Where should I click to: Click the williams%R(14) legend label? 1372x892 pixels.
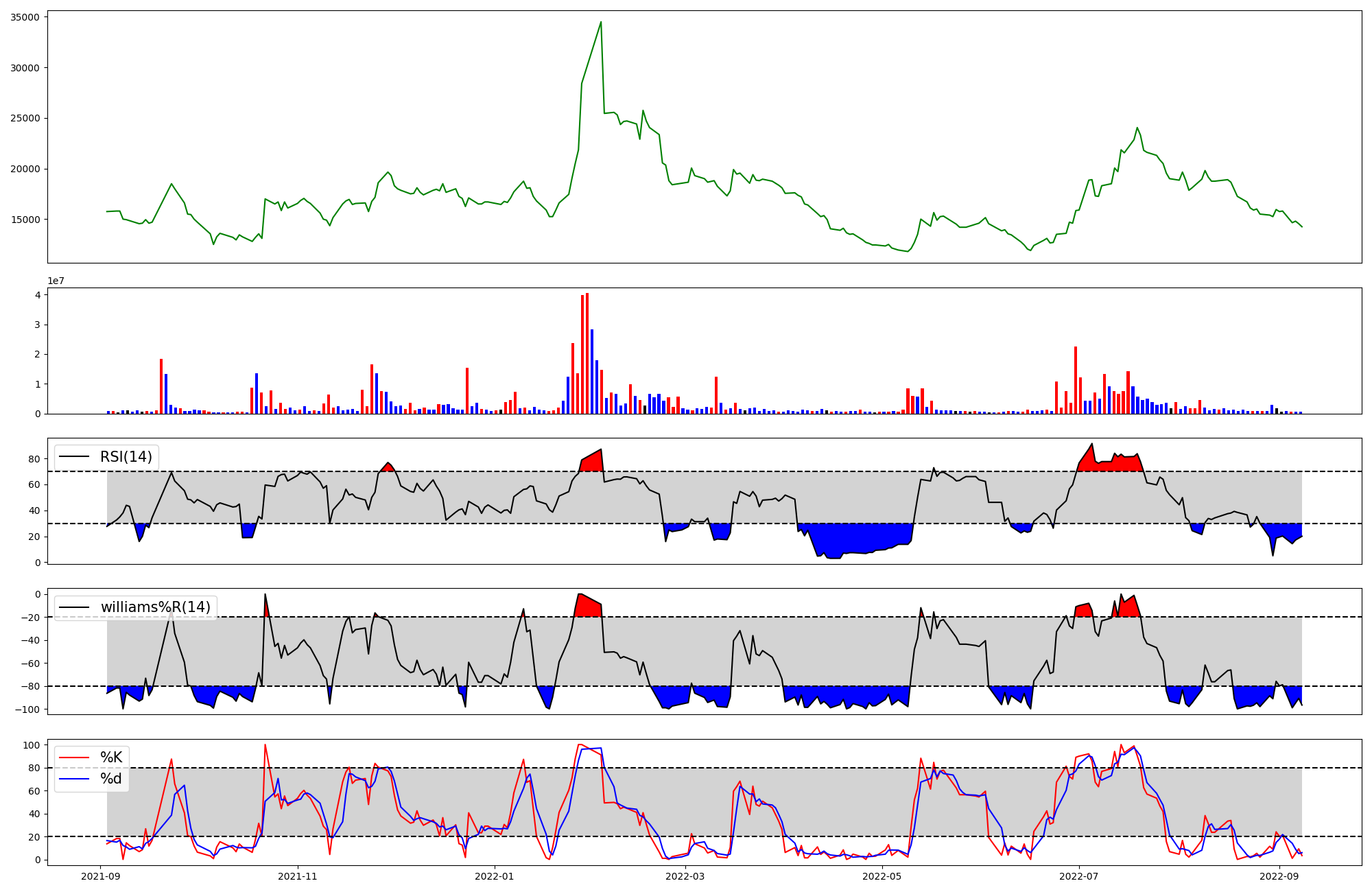[155, 607]
